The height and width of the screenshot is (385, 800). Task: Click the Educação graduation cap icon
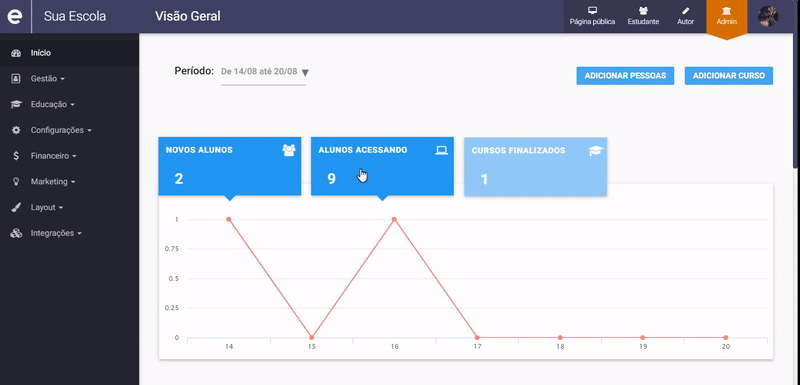pos(16,104)
